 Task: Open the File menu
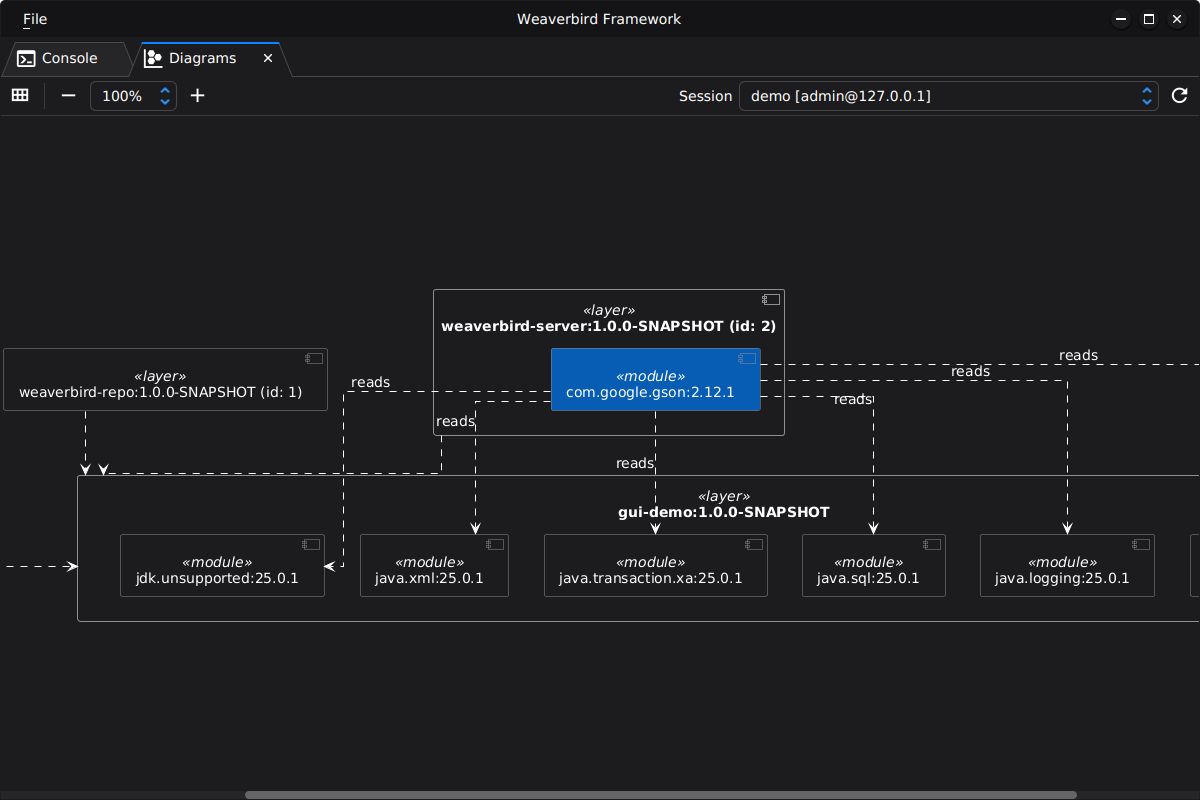pos(34,19)
